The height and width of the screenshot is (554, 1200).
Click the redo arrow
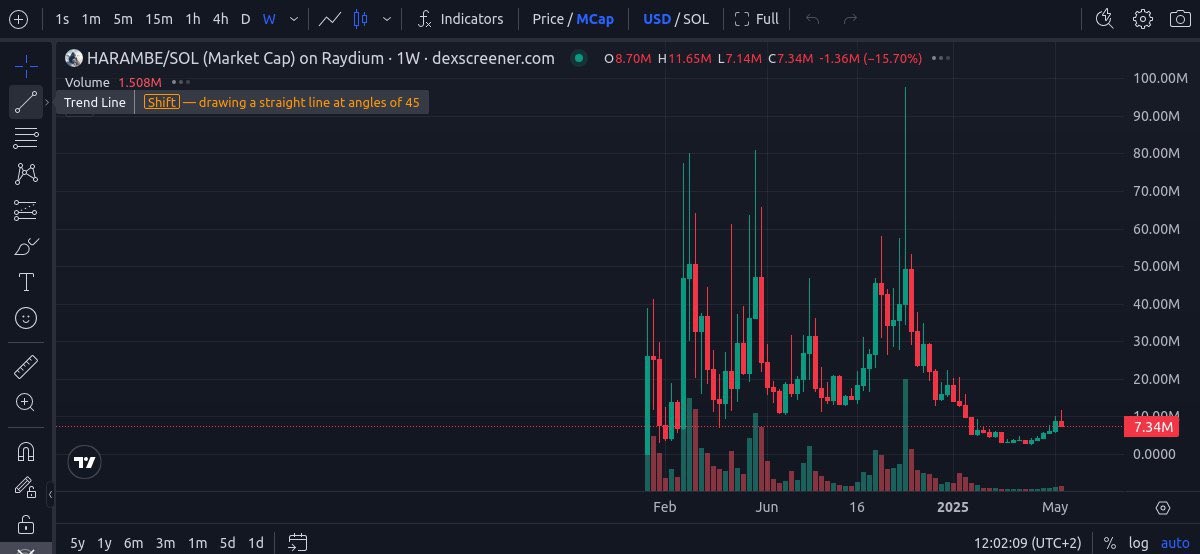click(x=850, y=19)
